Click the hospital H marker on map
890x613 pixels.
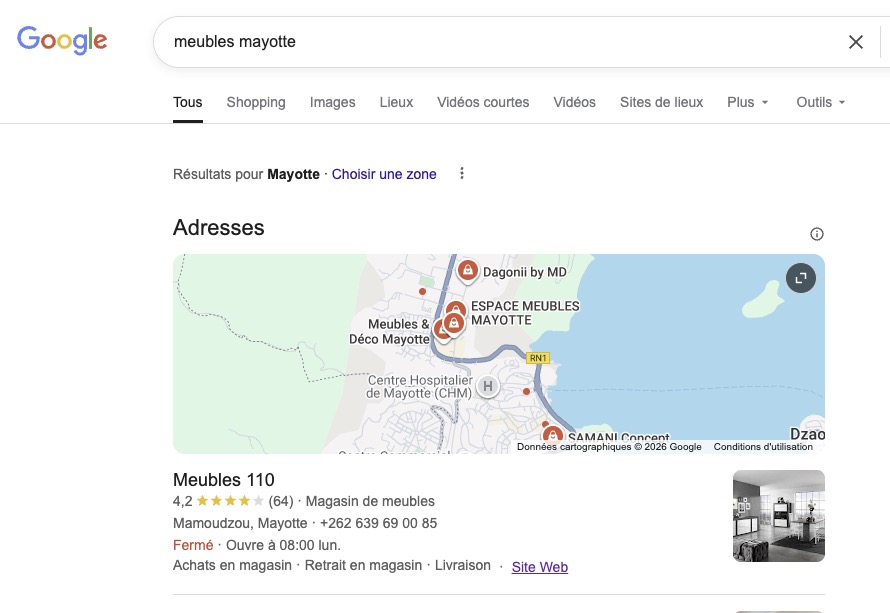(x=488, y=386)
